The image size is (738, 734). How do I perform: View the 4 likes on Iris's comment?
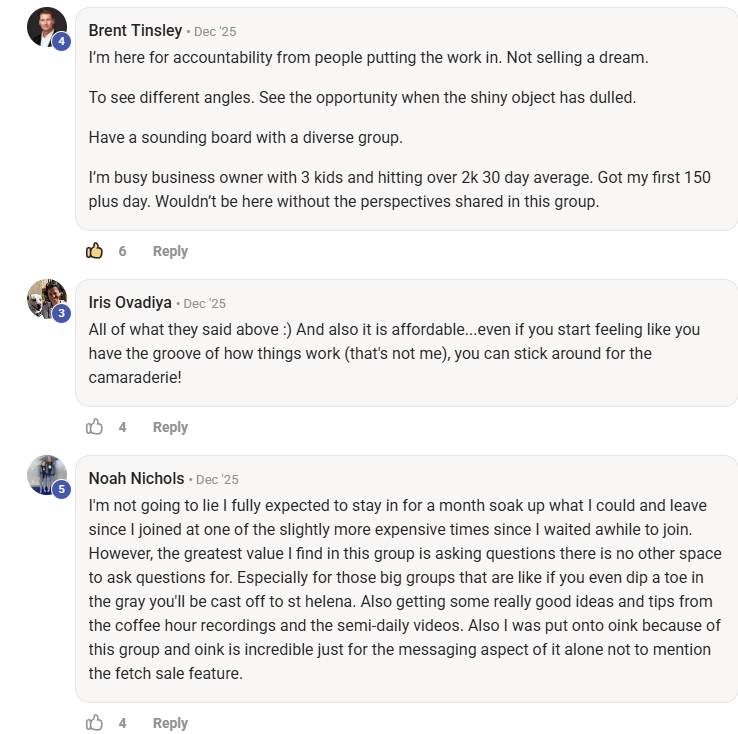122,427
